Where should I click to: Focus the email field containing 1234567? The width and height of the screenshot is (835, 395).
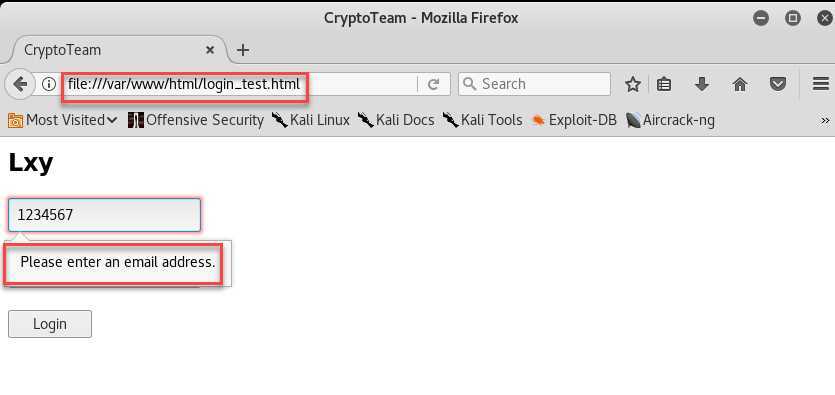(104, 215)
